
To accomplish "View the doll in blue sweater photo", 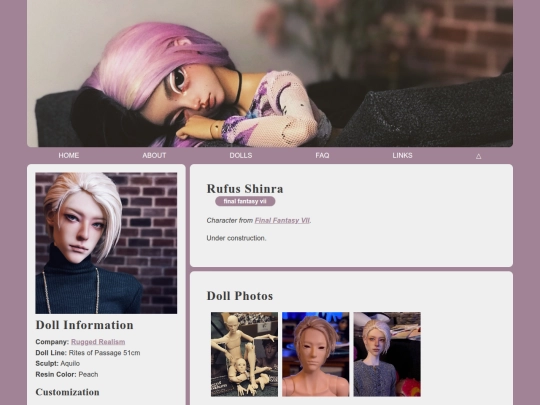I will 387,354.
